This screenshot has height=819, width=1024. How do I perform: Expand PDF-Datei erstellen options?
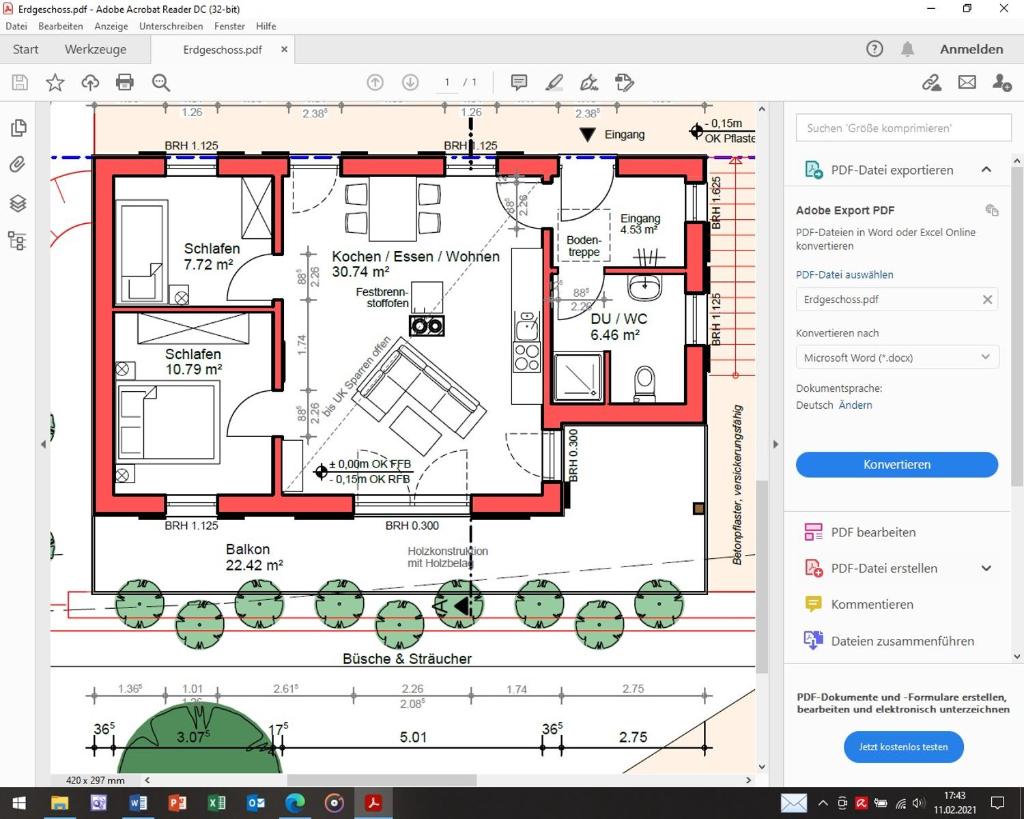click(986, 568)
